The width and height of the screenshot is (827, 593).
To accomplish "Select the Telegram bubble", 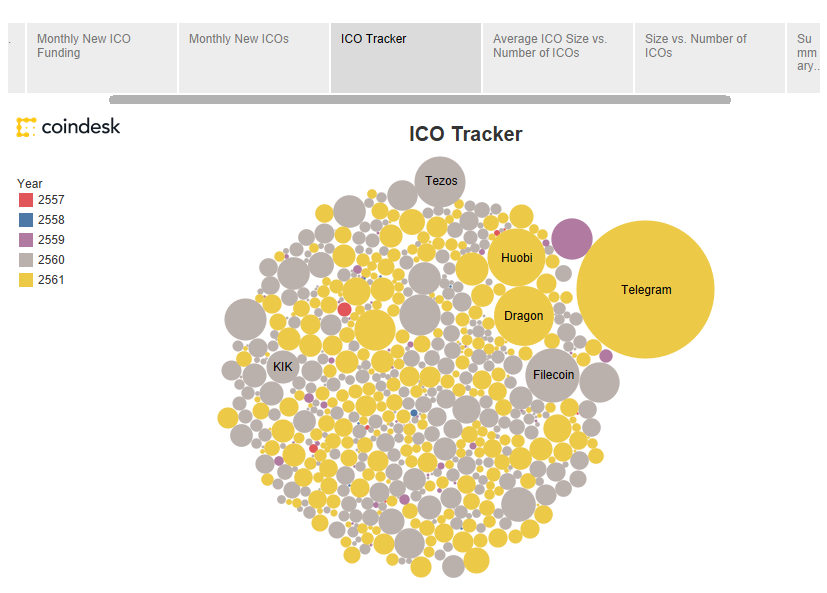I will (x=645, y=290).
